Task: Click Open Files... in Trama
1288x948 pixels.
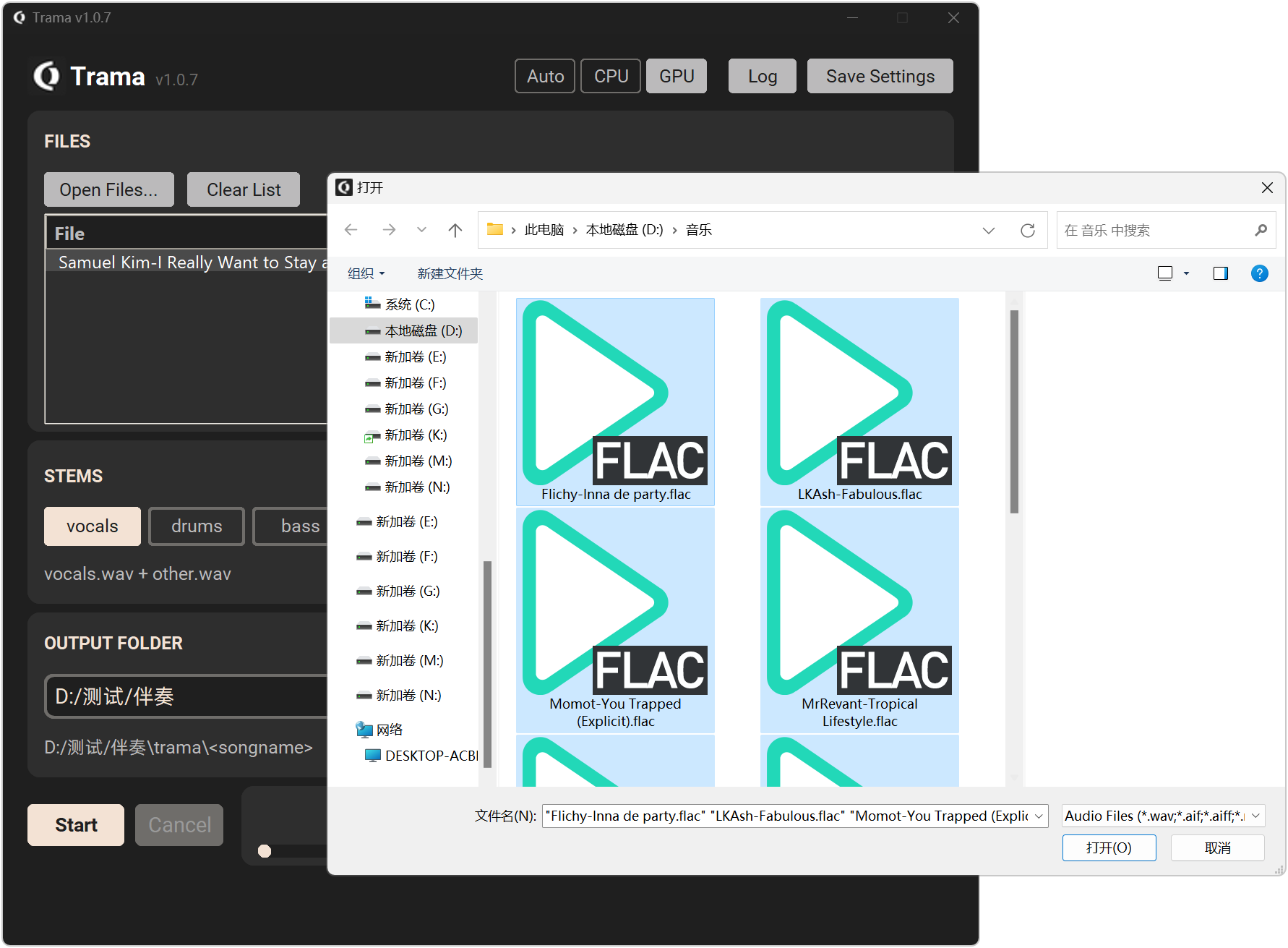Action: pyautogui.click(x=108, y=189)
